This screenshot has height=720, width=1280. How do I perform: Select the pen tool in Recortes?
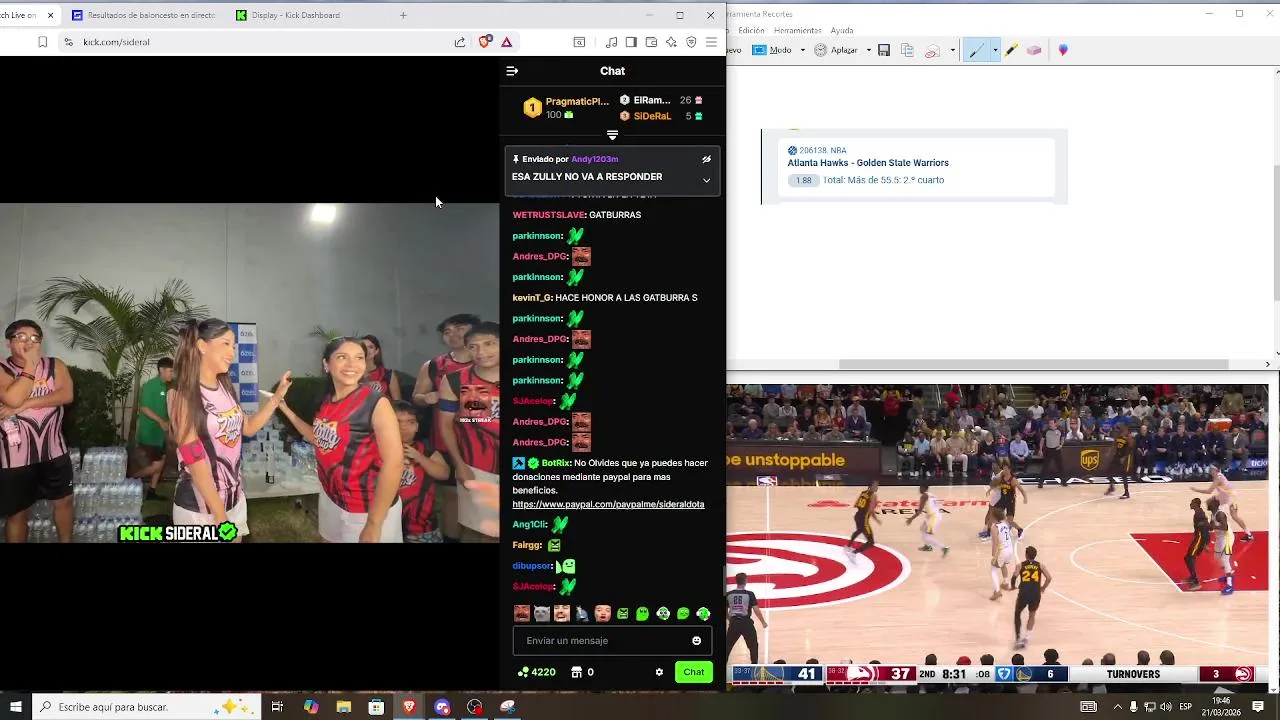(x=977, y=50)
